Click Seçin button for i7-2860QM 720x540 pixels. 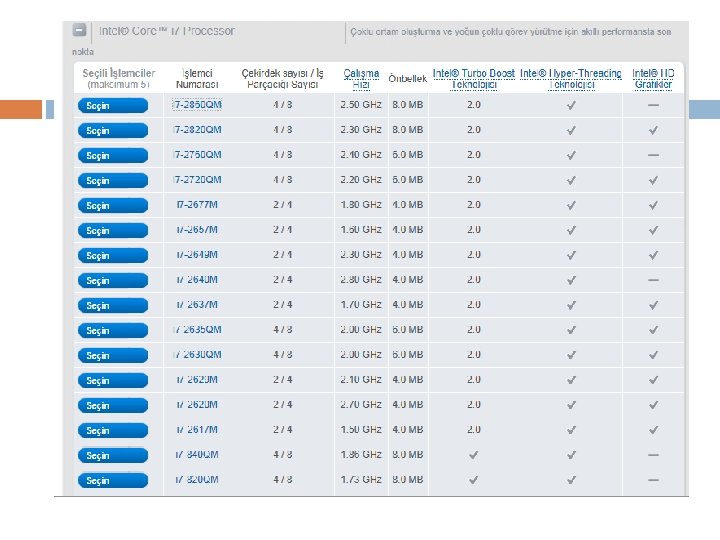click(113, 106)
